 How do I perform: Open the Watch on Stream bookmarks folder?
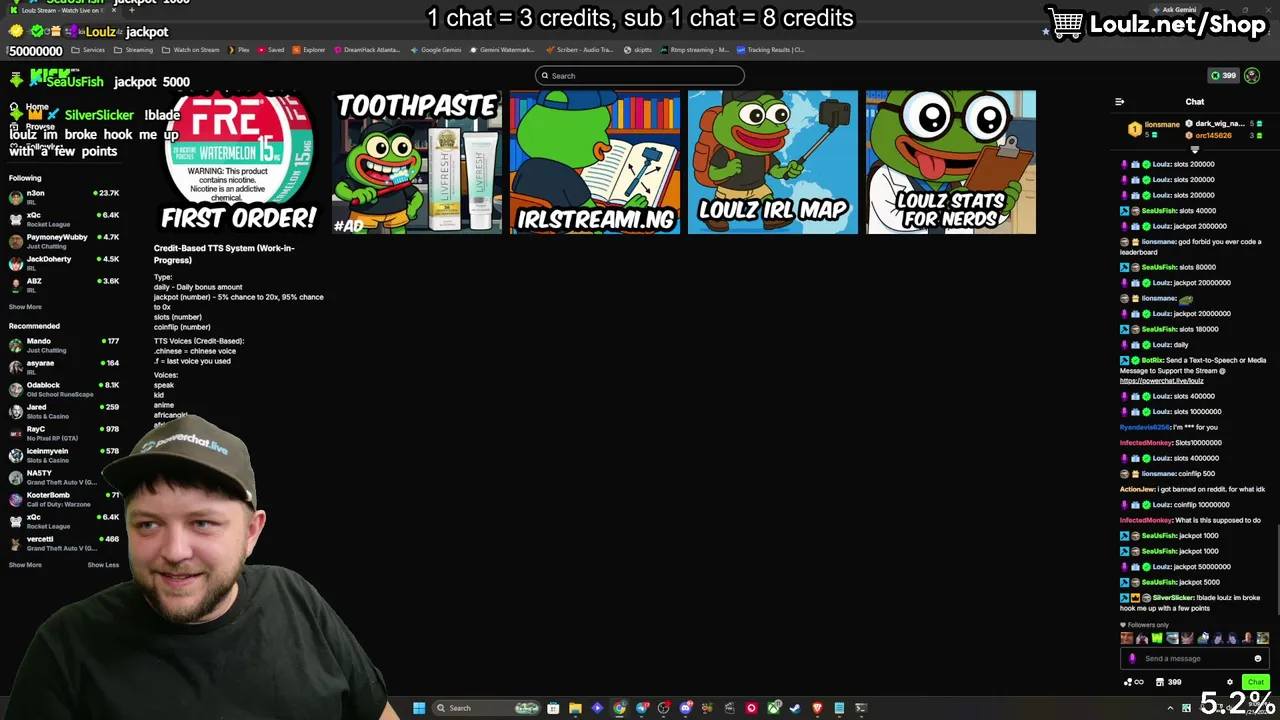(x=191, y=50)
